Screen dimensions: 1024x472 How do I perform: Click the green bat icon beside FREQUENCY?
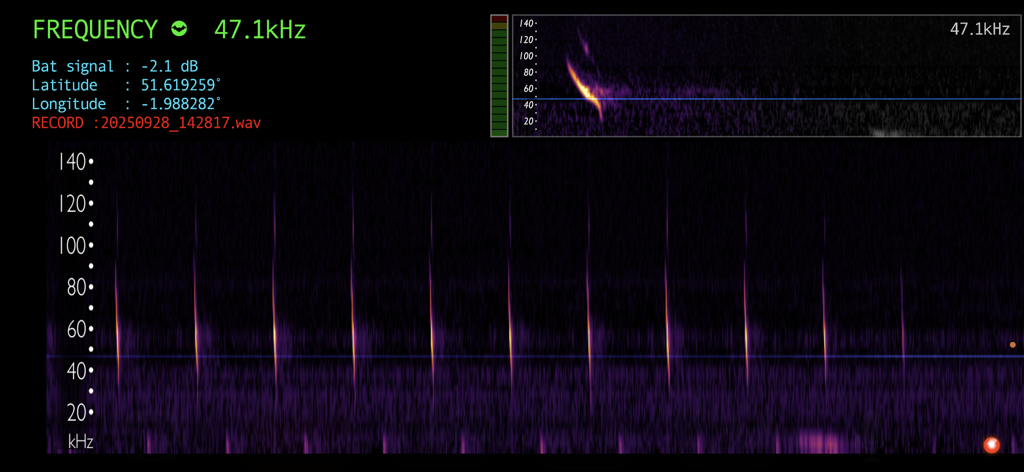[179, 29]
